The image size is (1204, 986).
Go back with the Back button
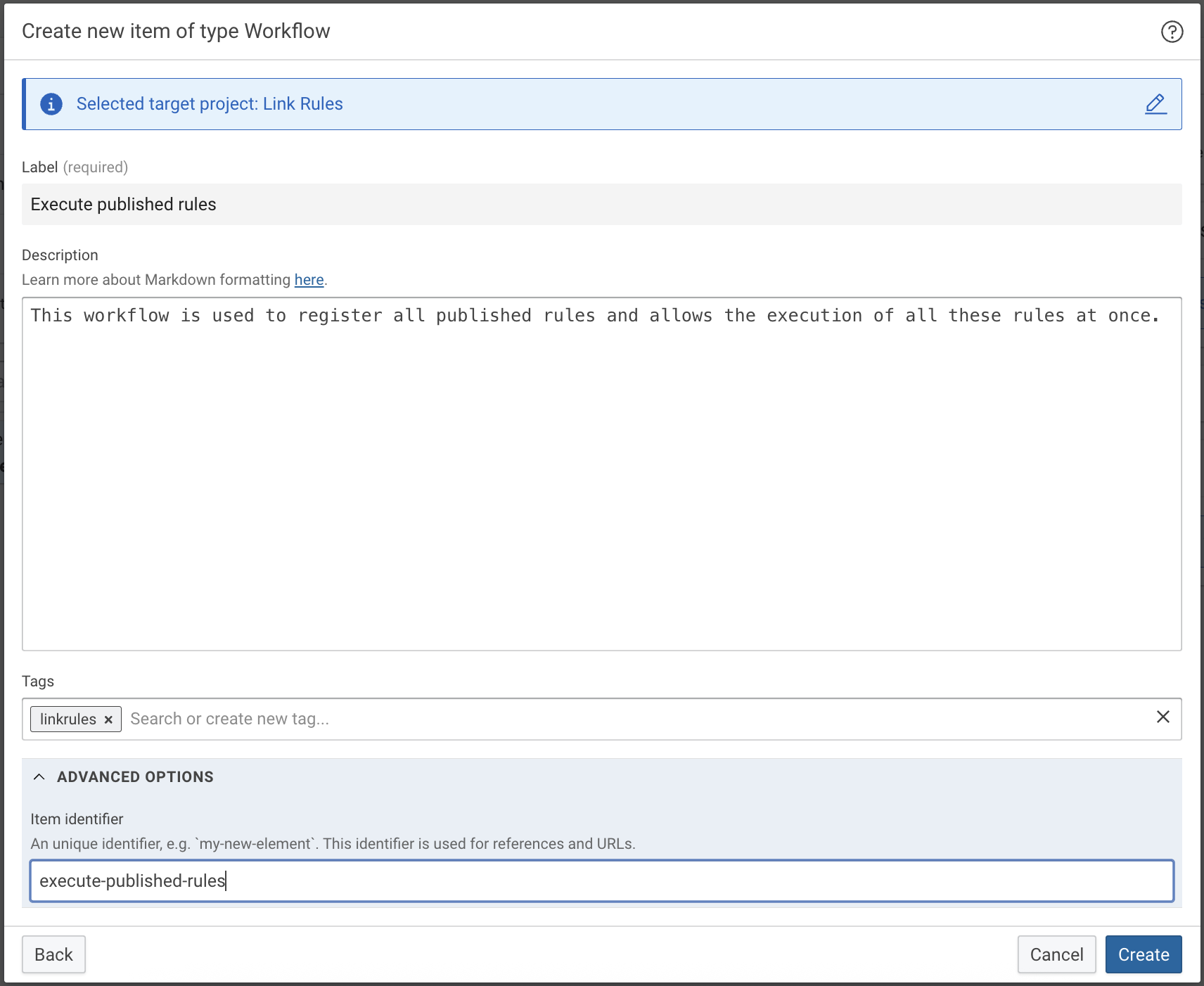point(53,954)
